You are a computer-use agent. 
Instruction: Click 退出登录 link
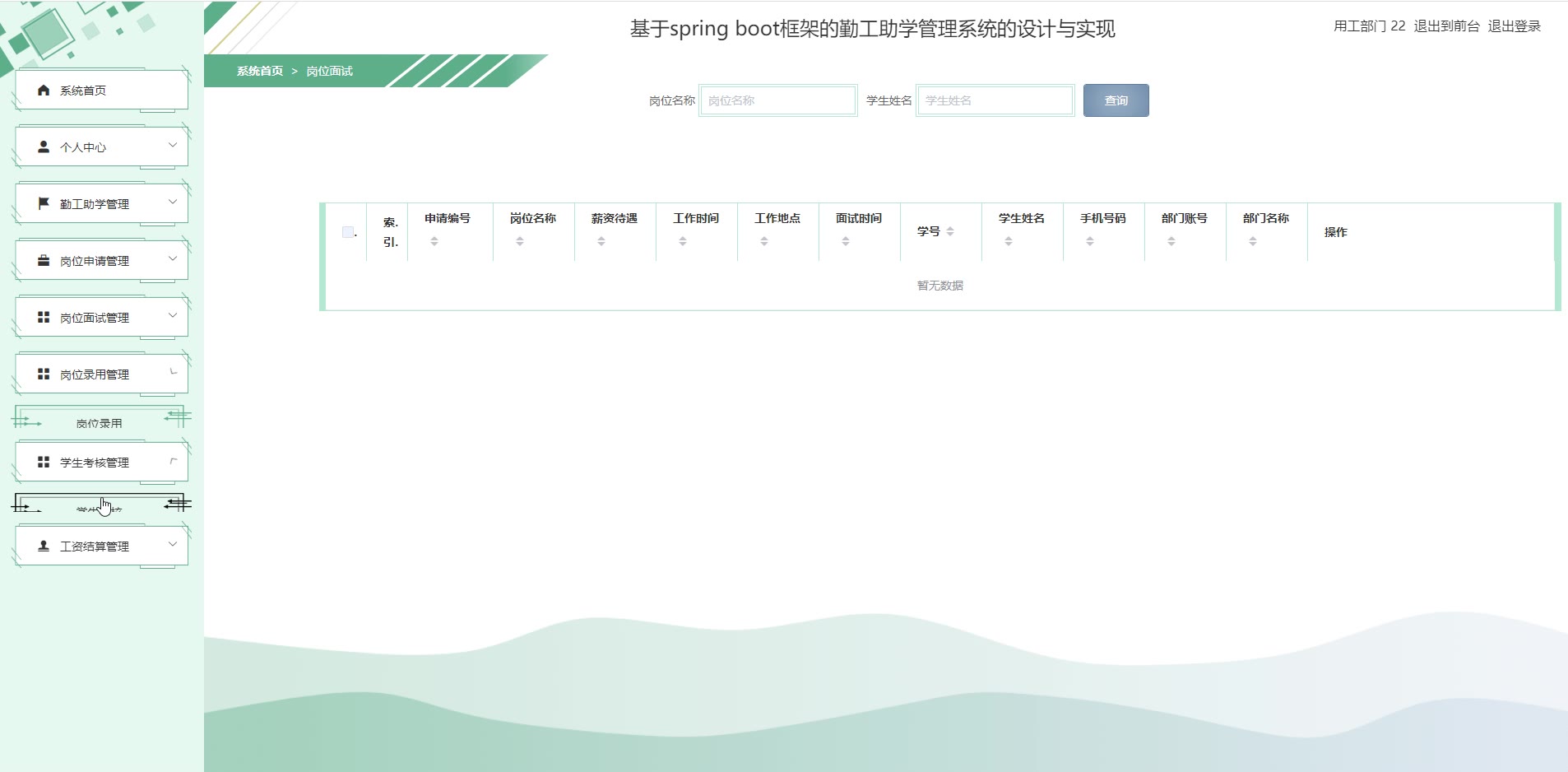(1514, 26)
